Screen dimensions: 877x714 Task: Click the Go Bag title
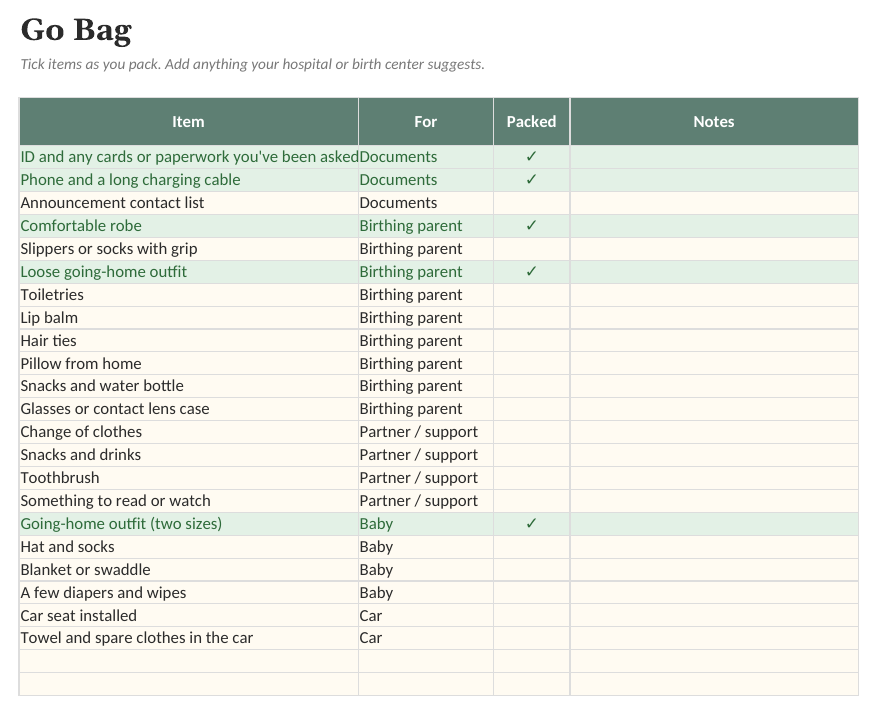click(76, 30)
